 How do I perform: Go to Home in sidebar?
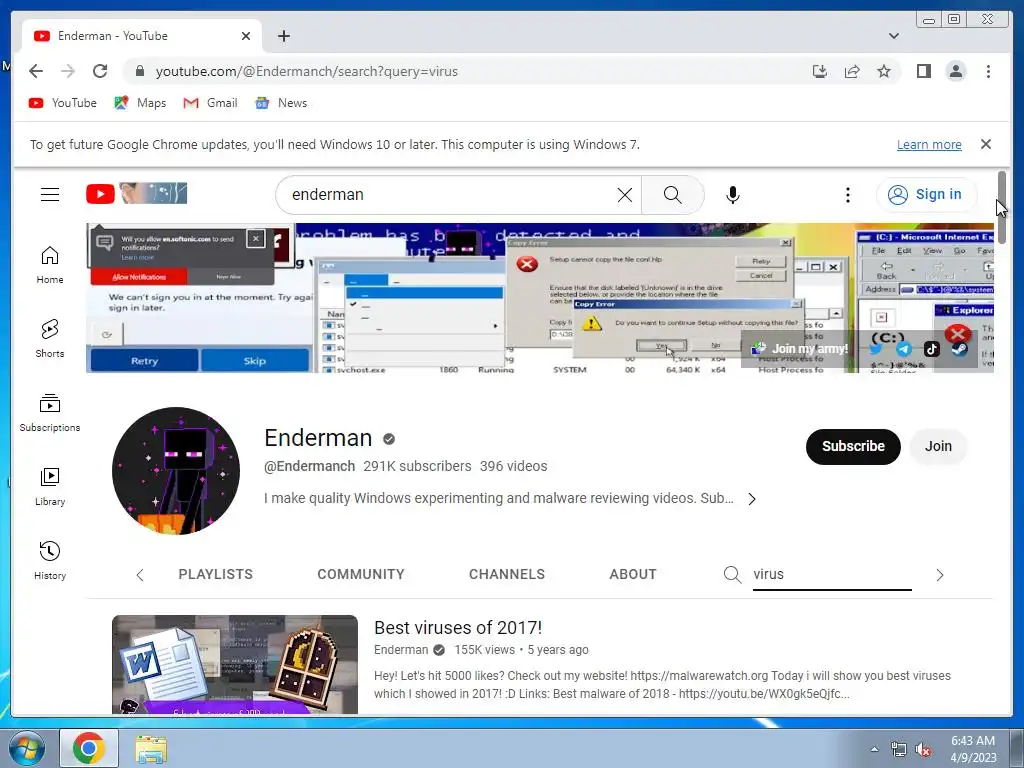tap(50, 265)
